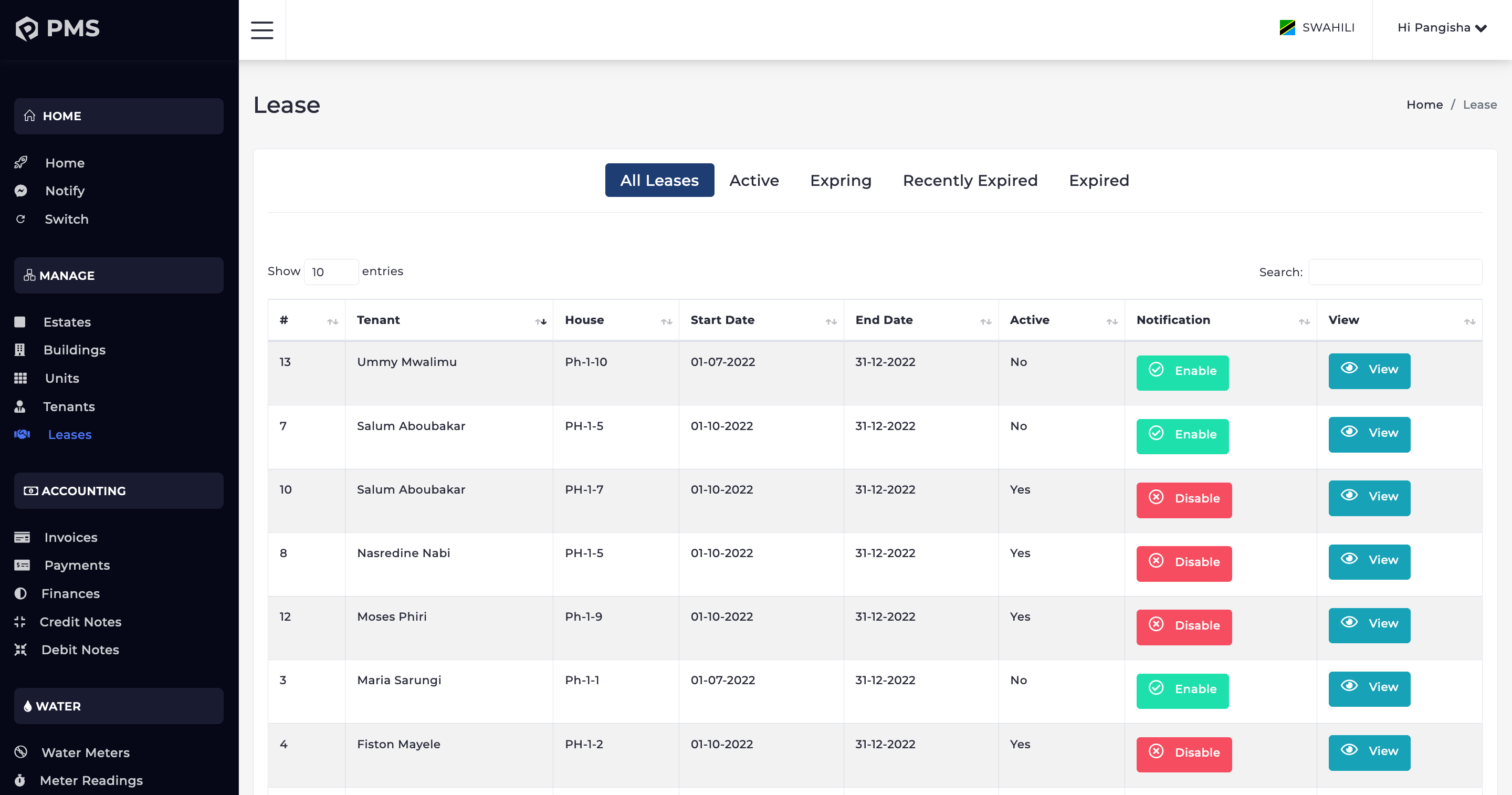Switch language via Swahili flag
Viewport: 1512px width, 795px height.
point(1287,28)
